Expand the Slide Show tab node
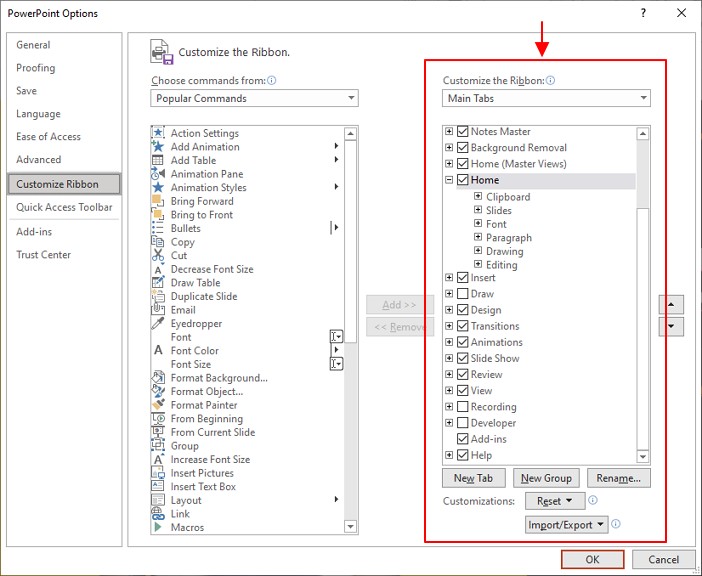 click(449, 358)
